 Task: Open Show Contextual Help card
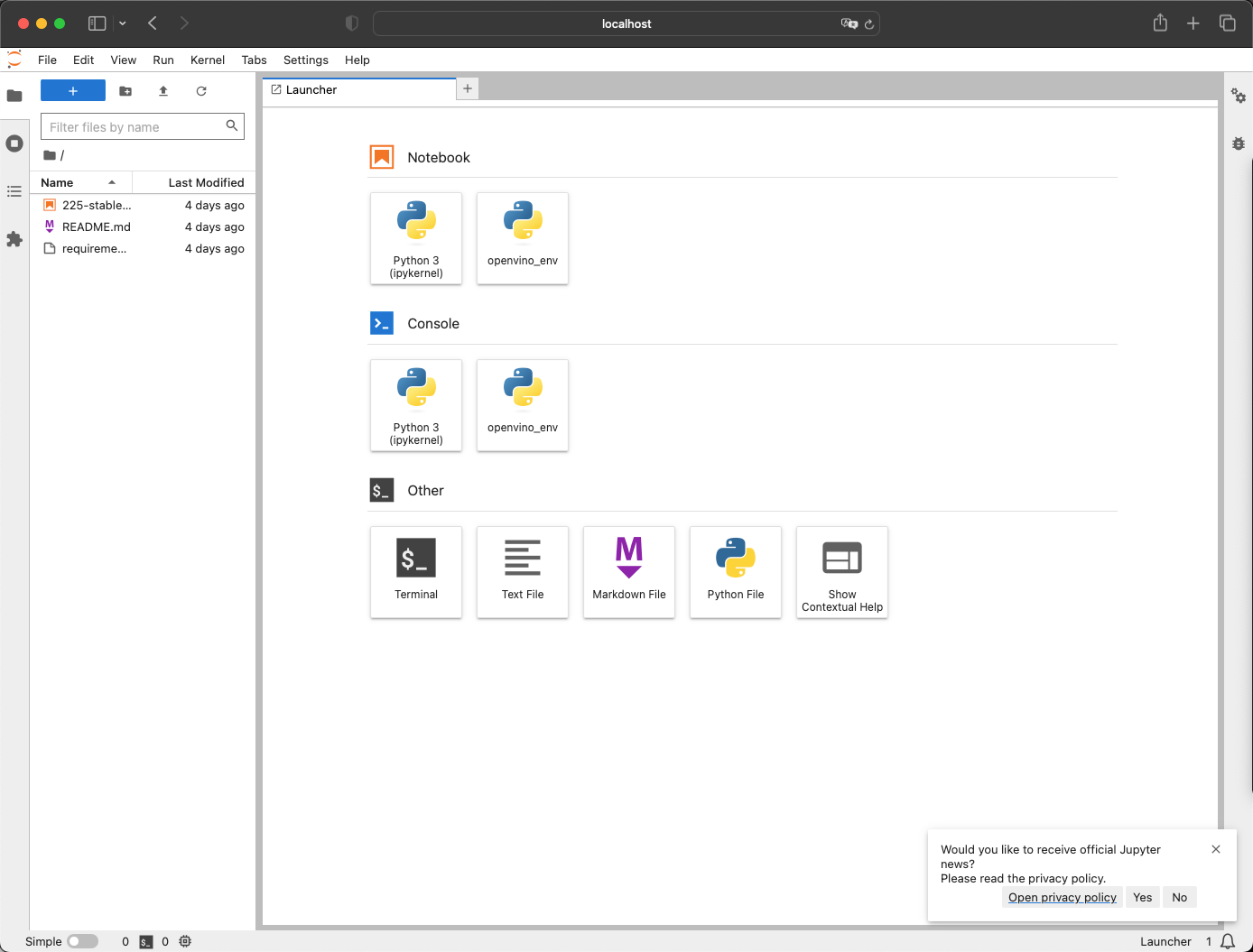pos(842,572)
